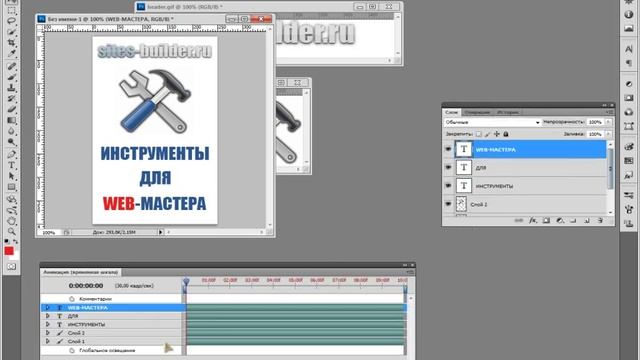Open document status info arrow menu
The height and width of the screenshot is (360, 640).
[x=160, y=232]
